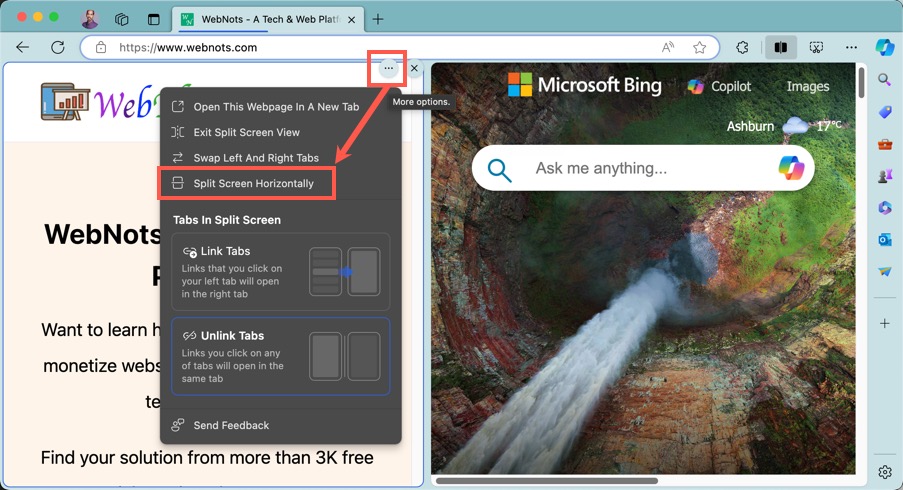This screenshot has height=490, width=903.
Task: Open the split pane More options button
Action: [x=388, y=68]
